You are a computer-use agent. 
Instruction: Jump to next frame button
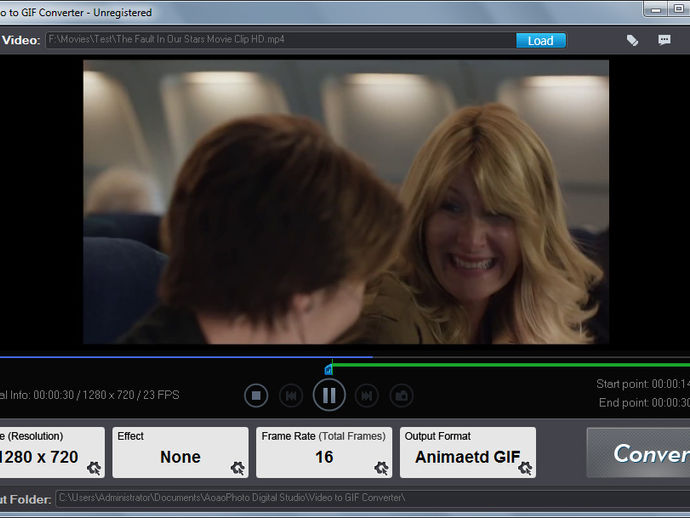[367, 396]
